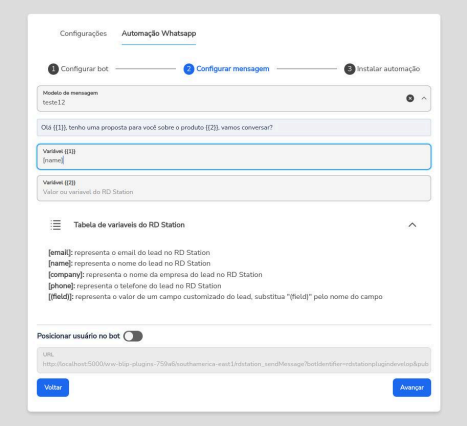Click the step 3 circle icon
Viewport: 467px width, 426px height.
[x=349, y=69]
